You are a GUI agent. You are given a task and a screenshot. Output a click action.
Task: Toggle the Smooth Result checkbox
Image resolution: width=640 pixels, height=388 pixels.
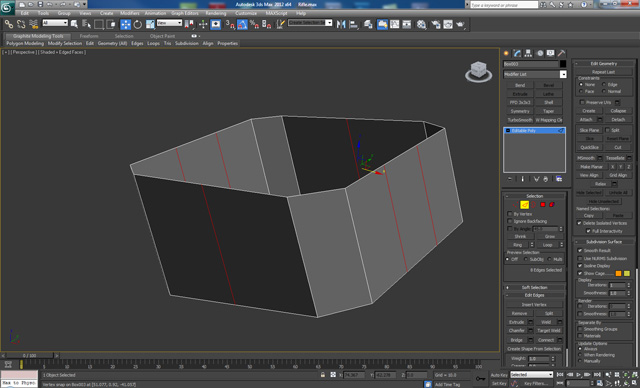click(580, 251)
